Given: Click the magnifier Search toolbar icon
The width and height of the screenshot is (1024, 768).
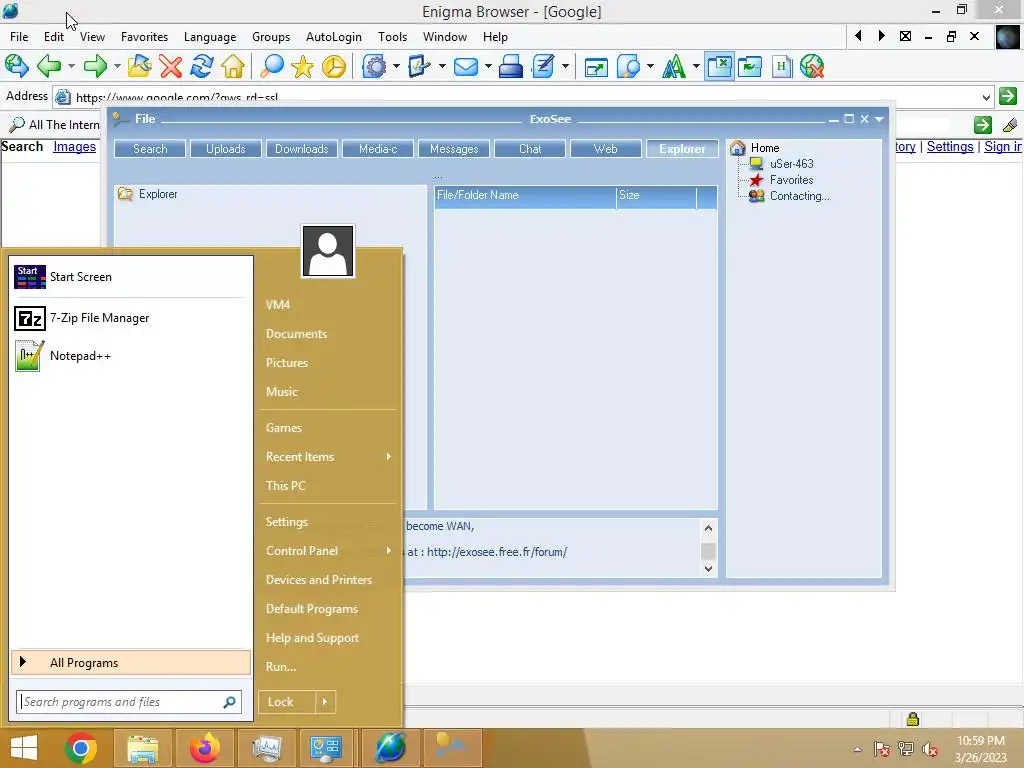Looking at the screenshot, I should tap(271, 66).
